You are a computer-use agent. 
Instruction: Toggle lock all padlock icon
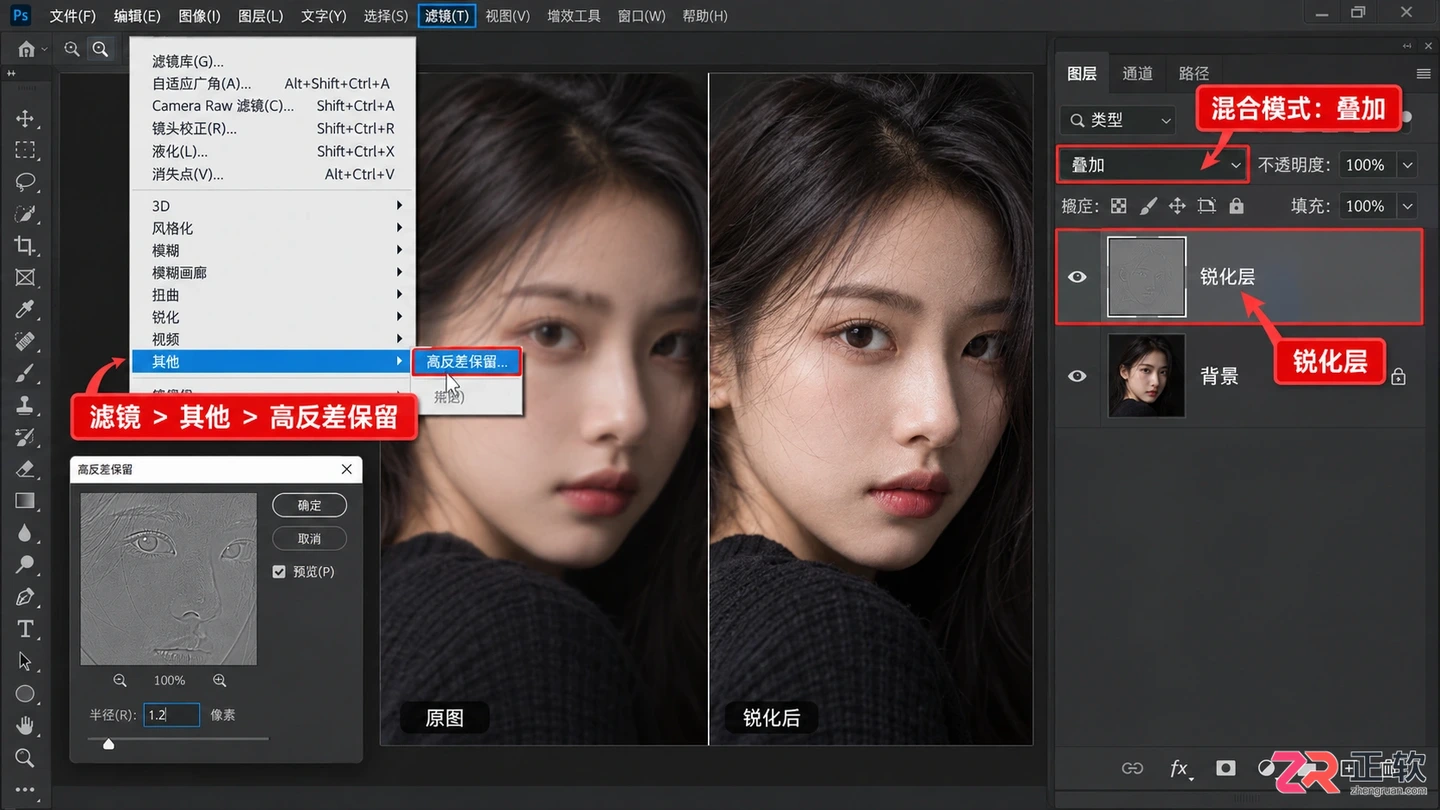click(x=1236, y=206)
